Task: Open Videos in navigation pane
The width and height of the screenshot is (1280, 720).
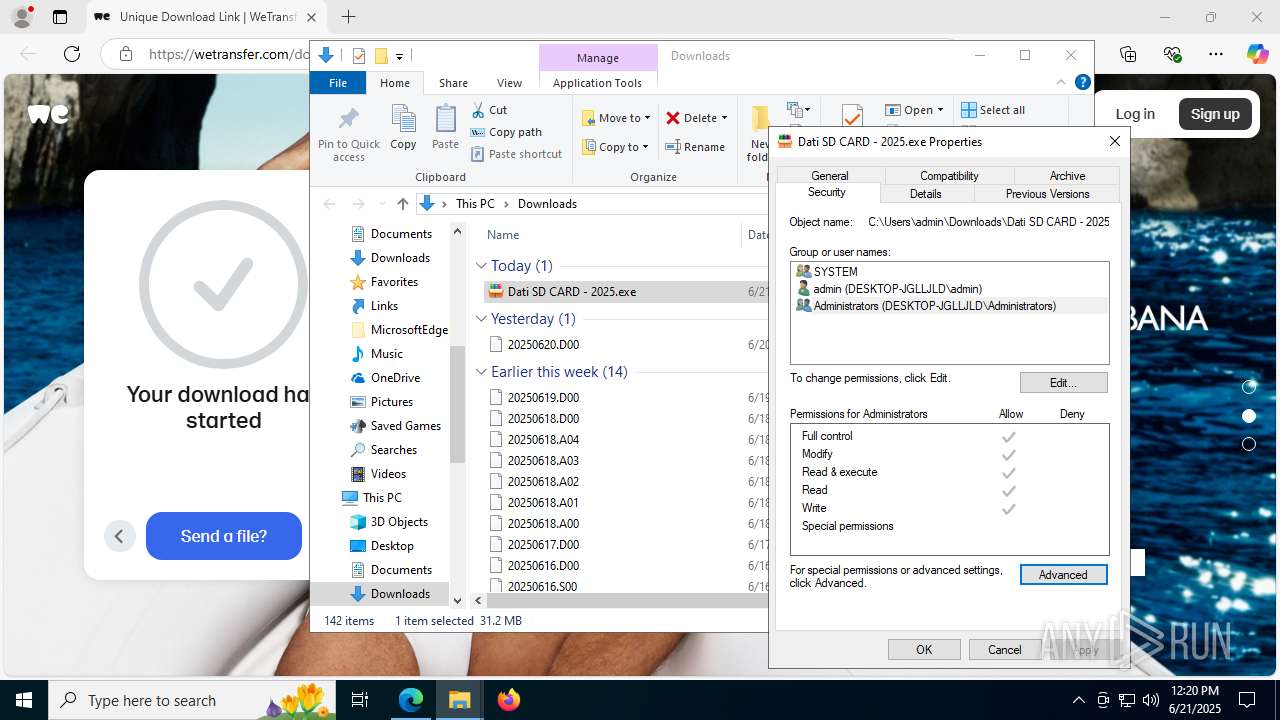Action: (x=388, y=474)
